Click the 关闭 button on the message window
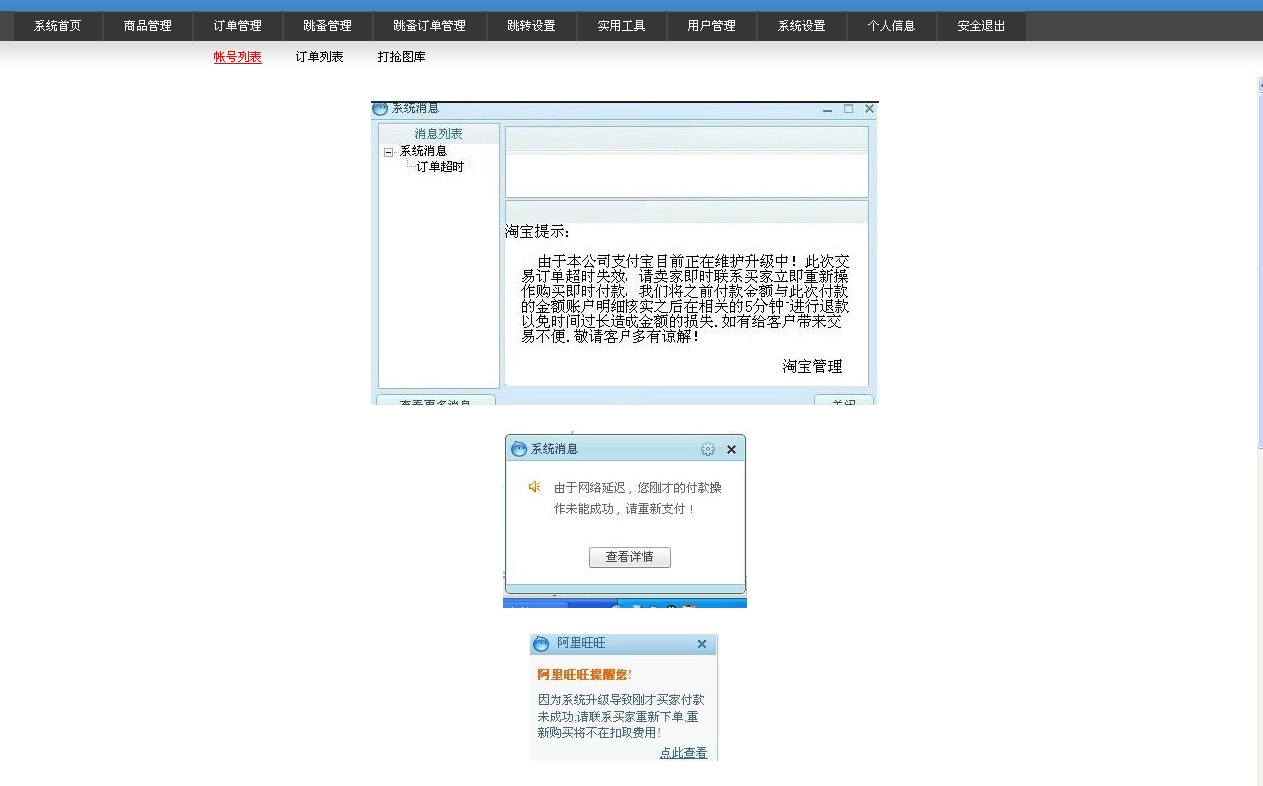 tap(842, 400)
